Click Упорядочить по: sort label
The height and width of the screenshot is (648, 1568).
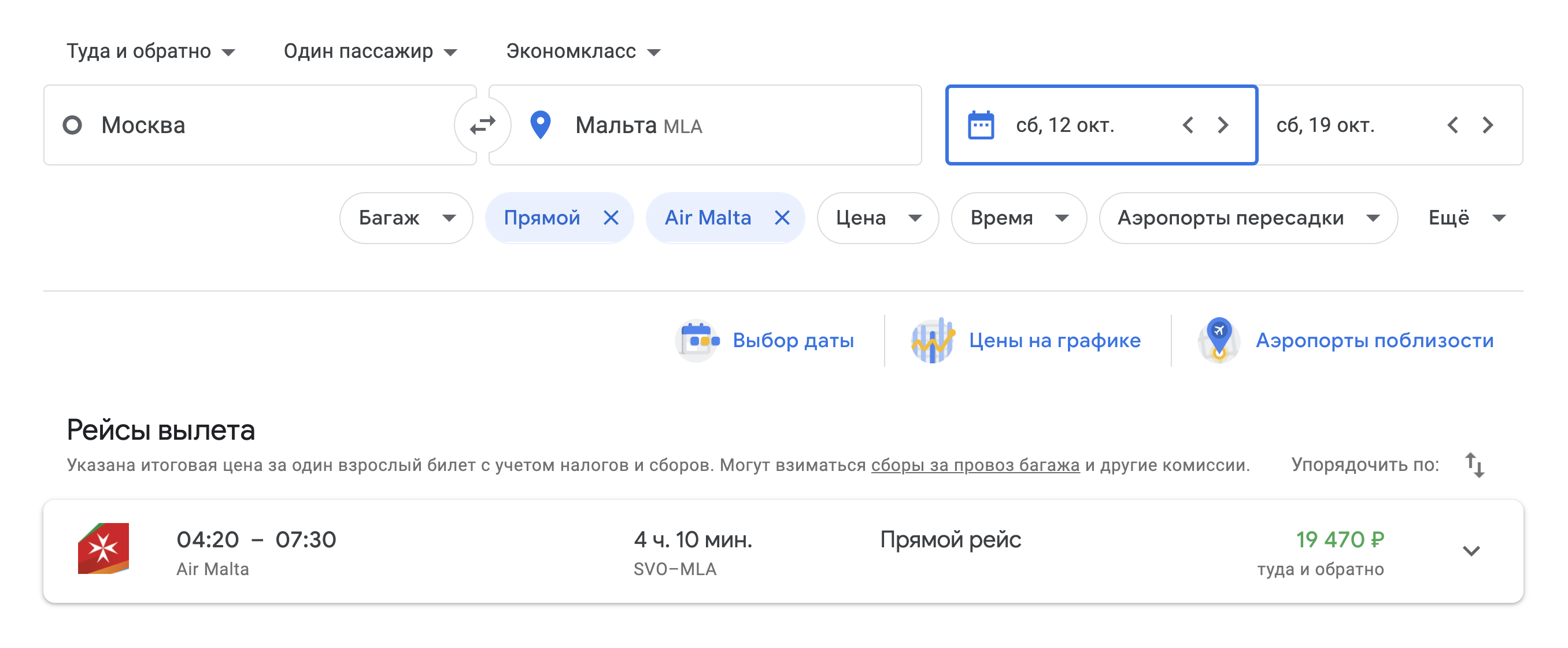(x=1364, y=465)
